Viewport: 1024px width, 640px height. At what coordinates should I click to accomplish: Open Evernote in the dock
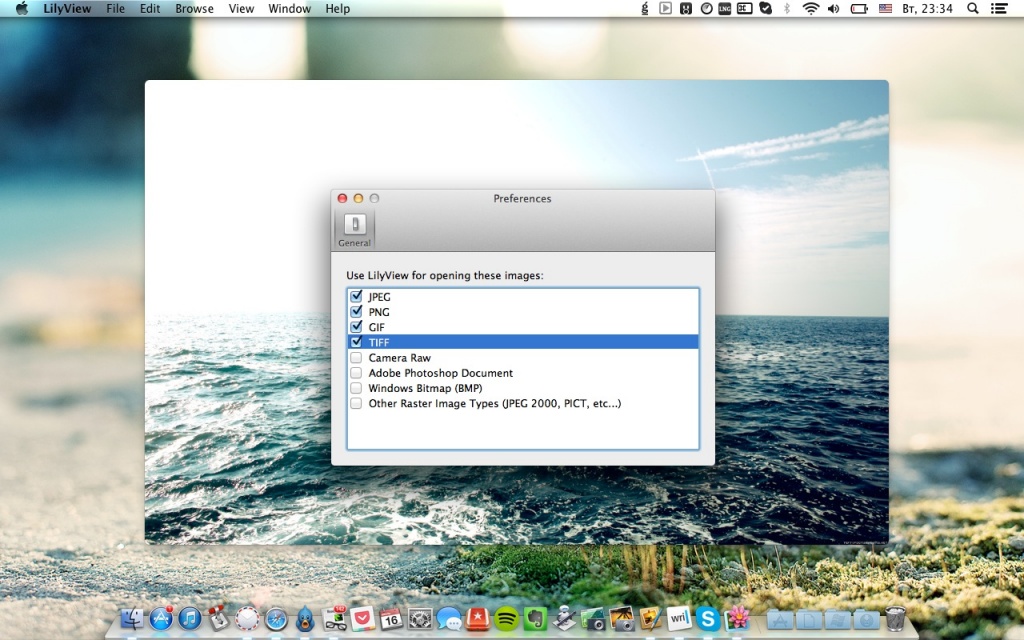click(x=535, y=619)
